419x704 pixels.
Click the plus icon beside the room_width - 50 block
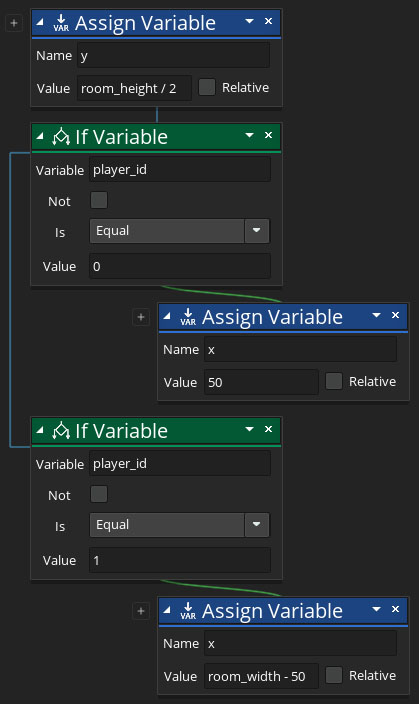pos(141,611)
